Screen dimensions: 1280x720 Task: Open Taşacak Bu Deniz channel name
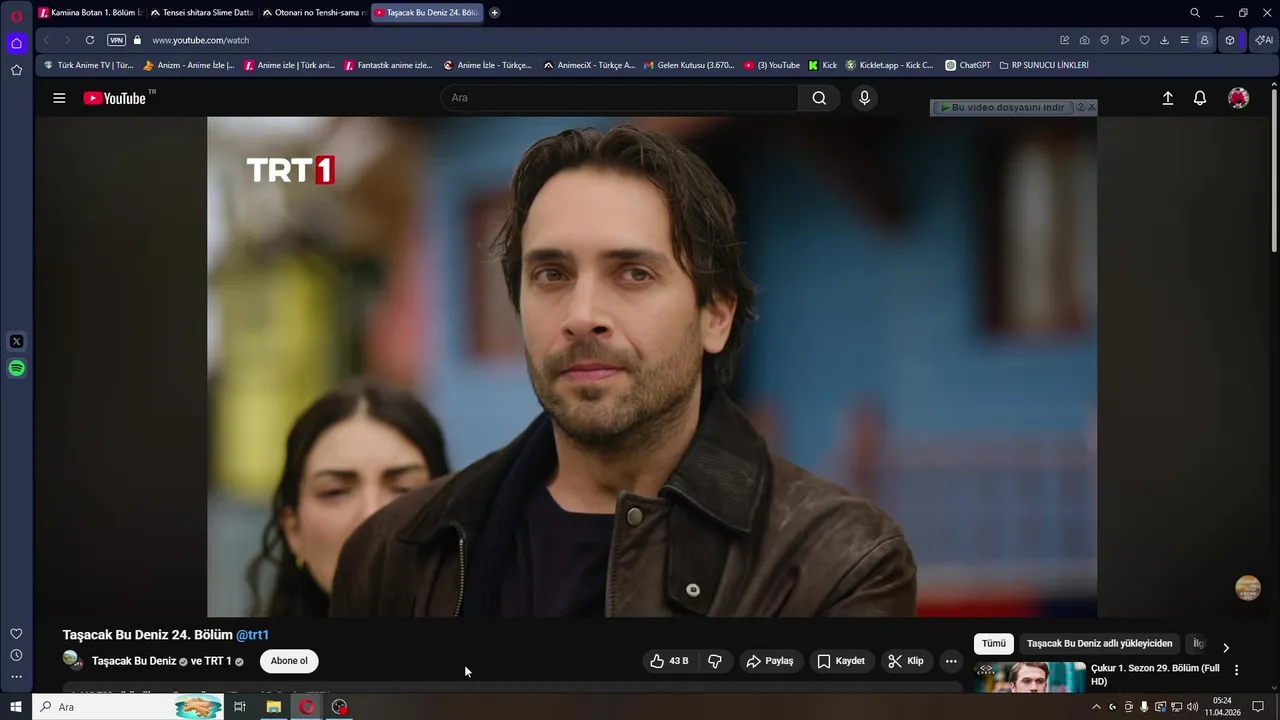pos(134,661)
